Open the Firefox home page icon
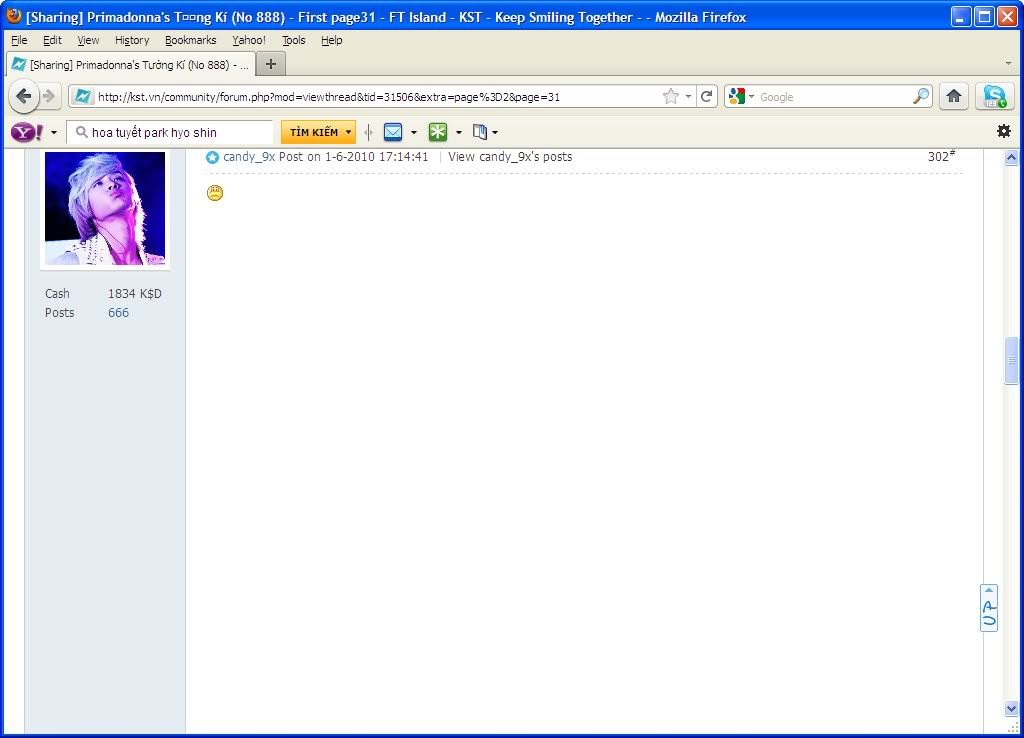Image resolution: width=1024 pixels, height=738 pixels. pyautogui.click(x=954, y=97)
